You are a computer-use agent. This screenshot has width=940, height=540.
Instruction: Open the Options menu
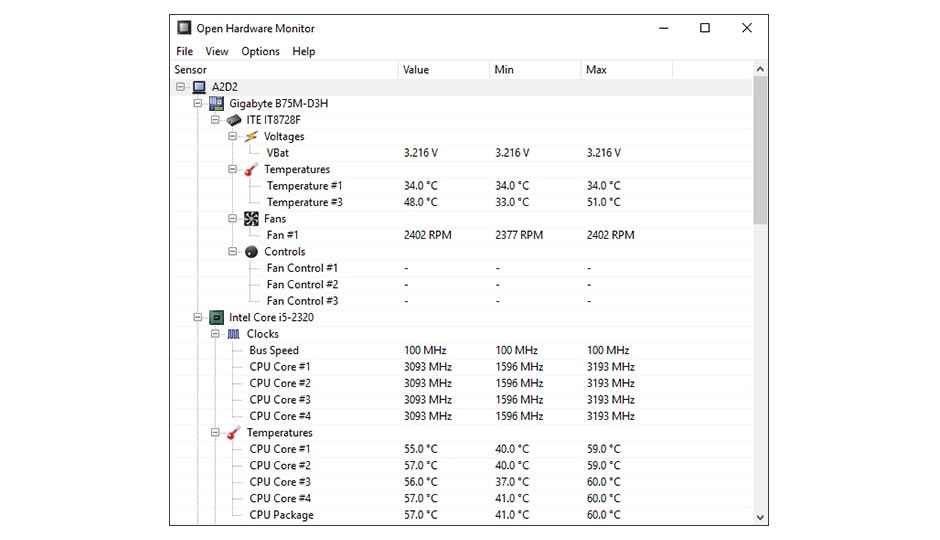pos(260,52)
